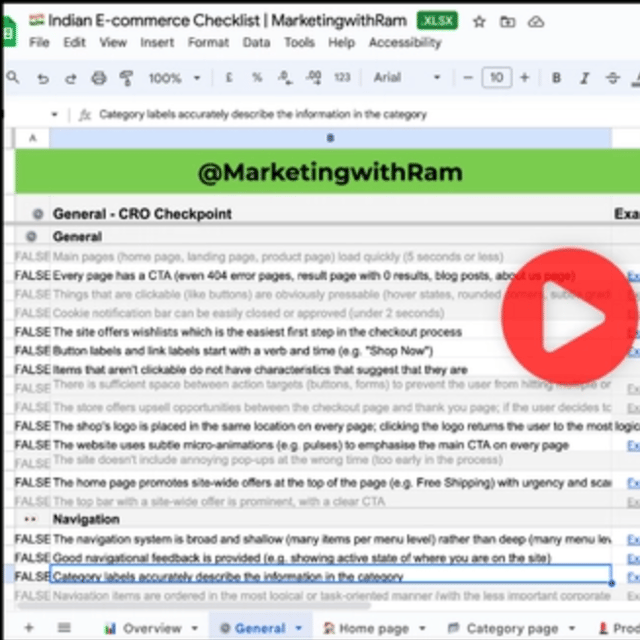This screenshot has width=640, height=640.
Task: Open example link in micro-animations row
Action: point(633,445)
